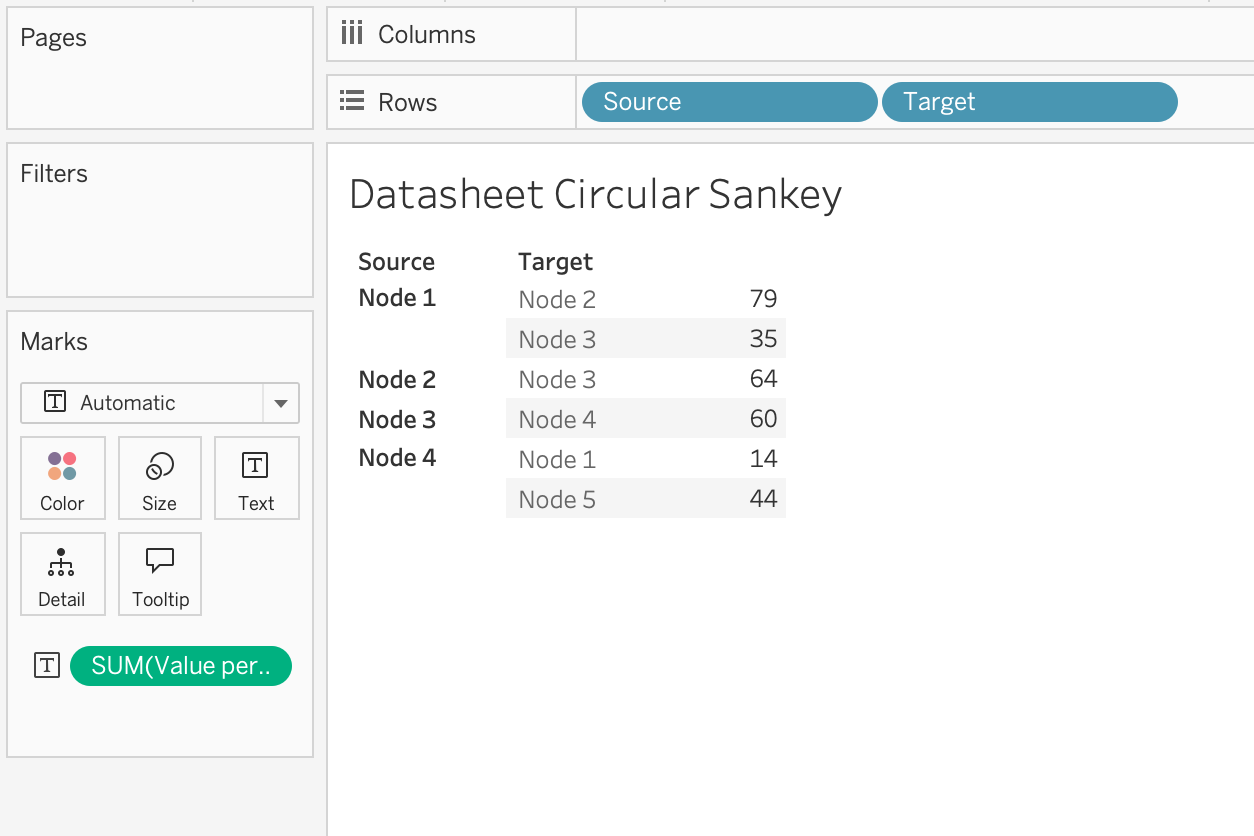Screen dimensions: 1254x836
Task: Select the Node 5 target row
Action: tap(557, 499)
